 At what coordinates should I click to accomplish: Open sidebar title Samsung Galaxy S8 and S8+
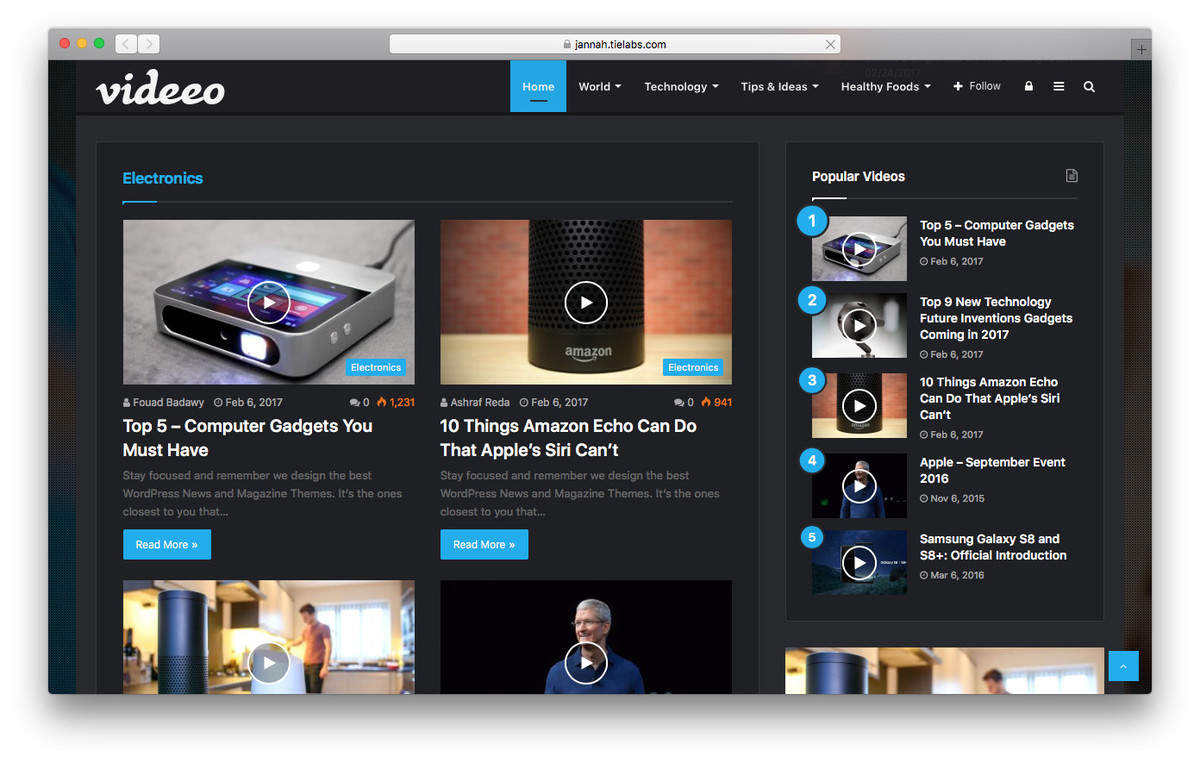point(993,547)
